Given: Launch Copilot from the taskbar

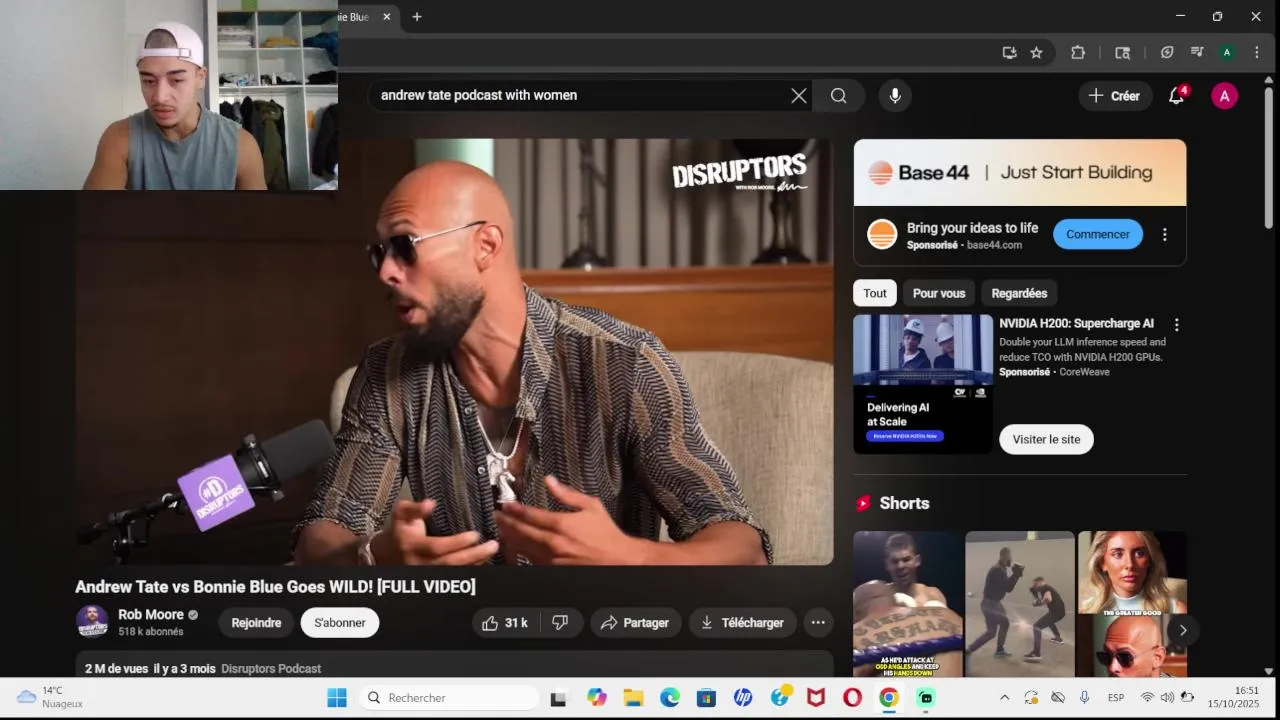Looking at the screenshot, I should 597,698.
